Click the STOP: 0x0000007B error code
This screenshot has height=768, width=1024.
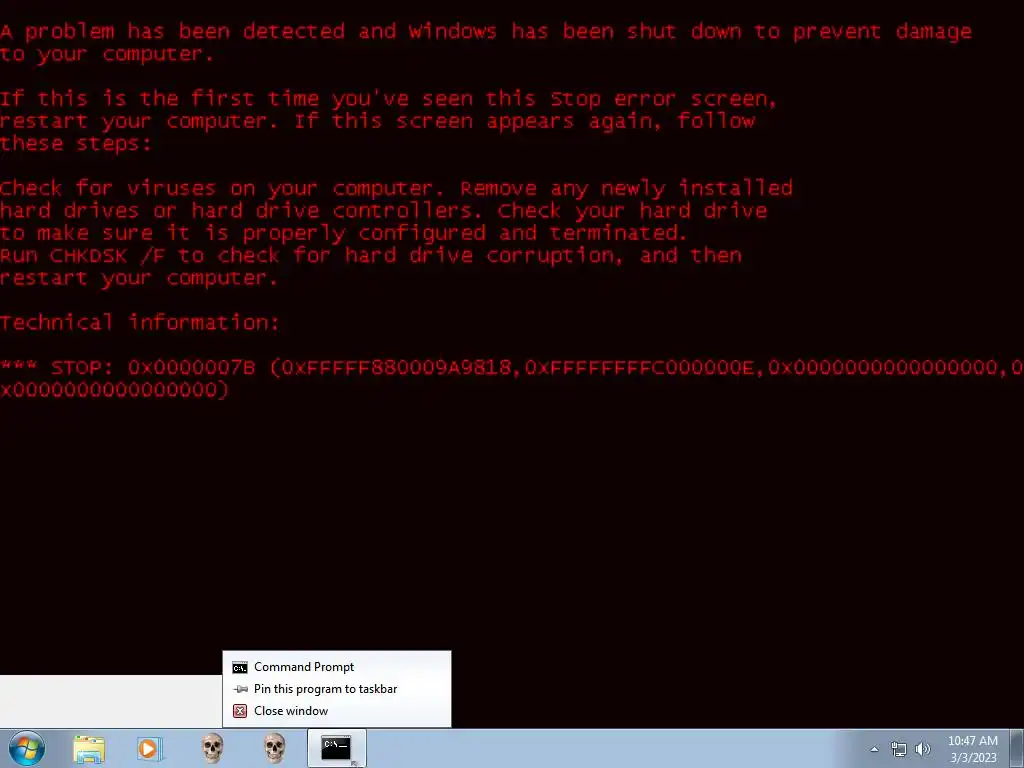pos(153,367)
